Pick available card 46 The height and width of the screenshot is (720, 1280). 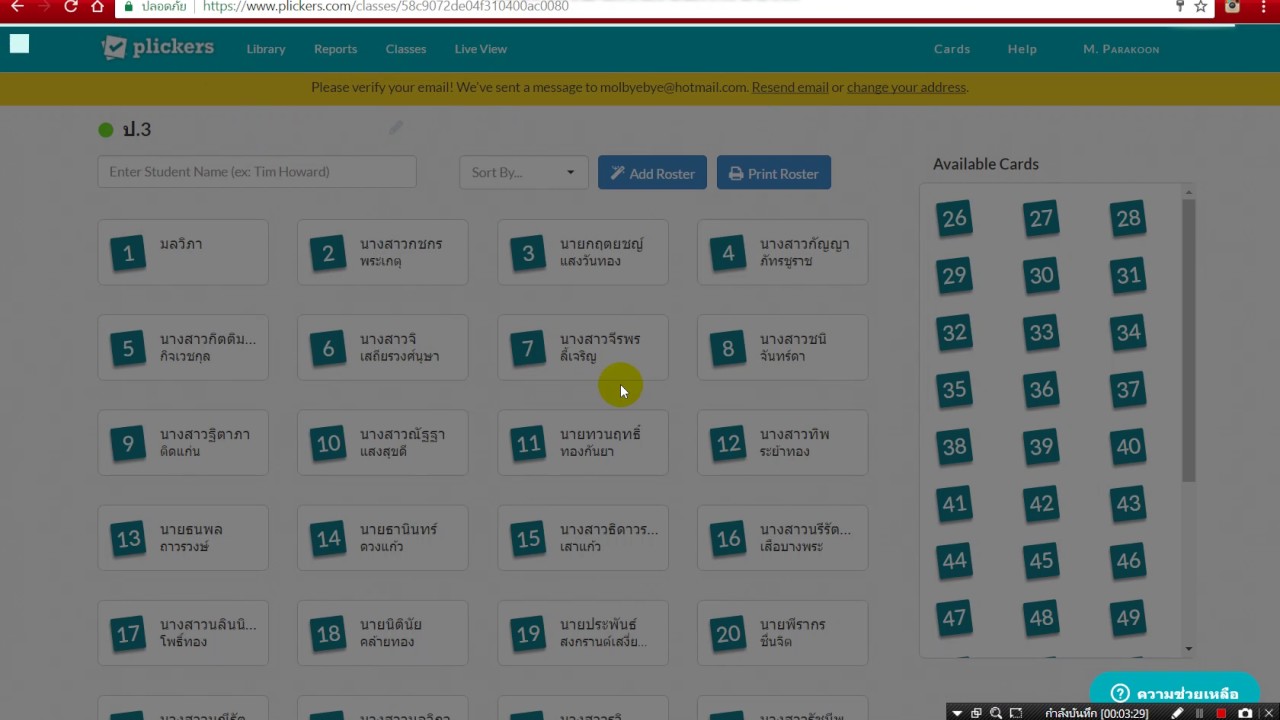pyautogui.click(x=1128, y=560)
